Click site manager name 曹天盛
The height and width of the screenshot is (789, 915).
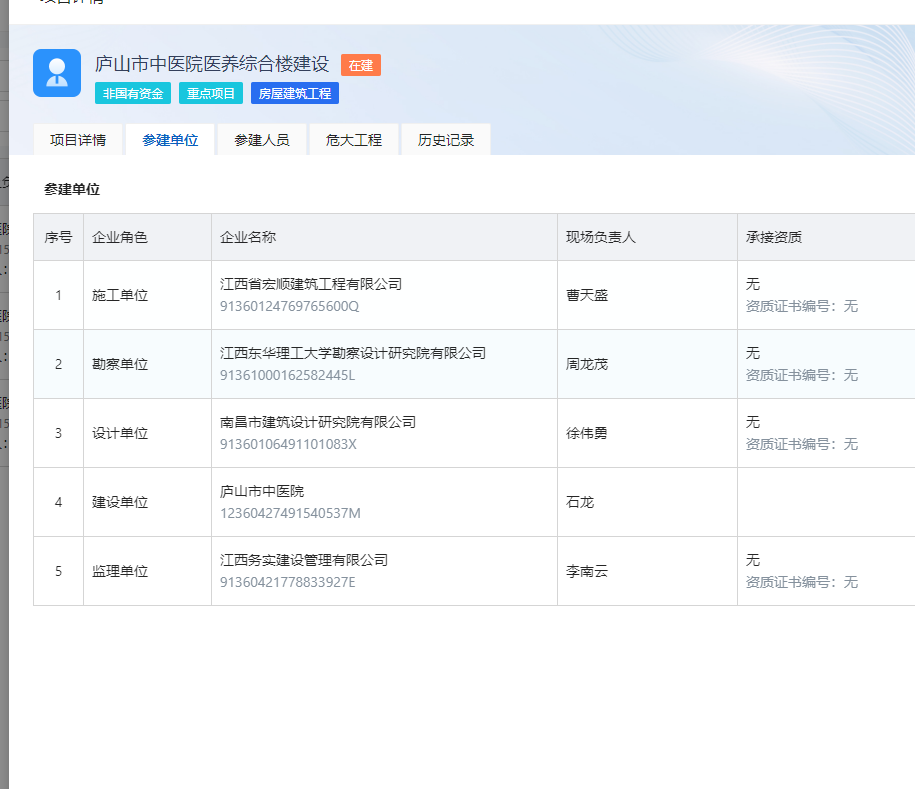[587, 295]
